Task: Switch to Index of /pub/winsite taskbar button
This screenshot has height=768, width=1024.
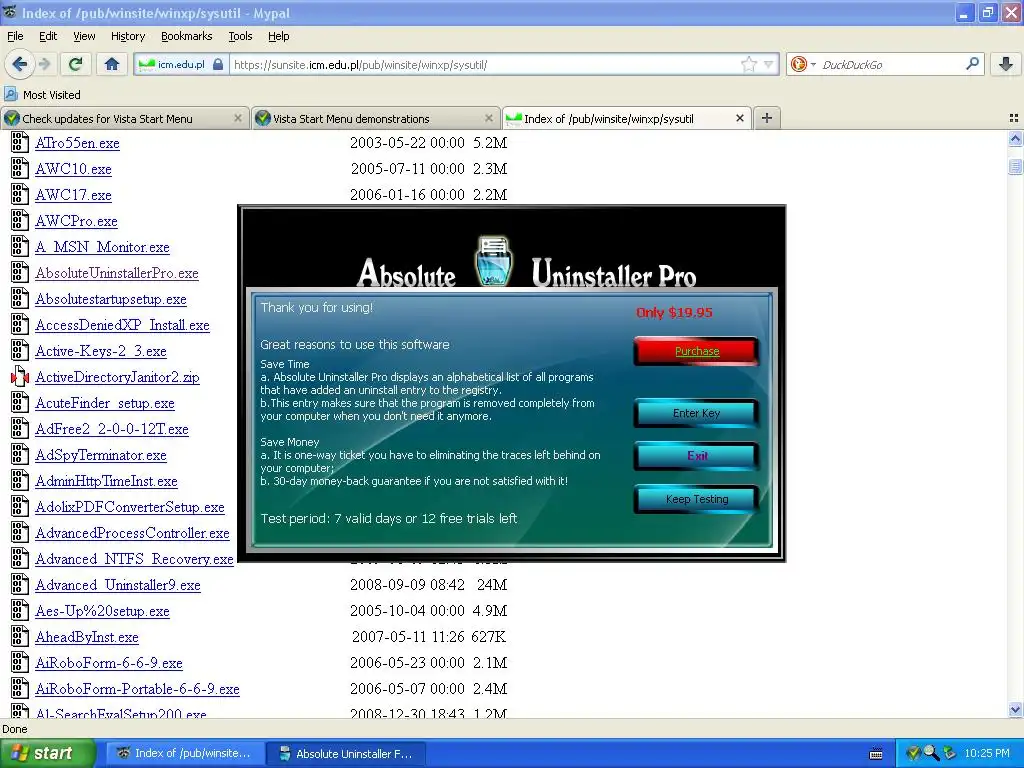Action: pyautogui.click(x=185, y=754)
